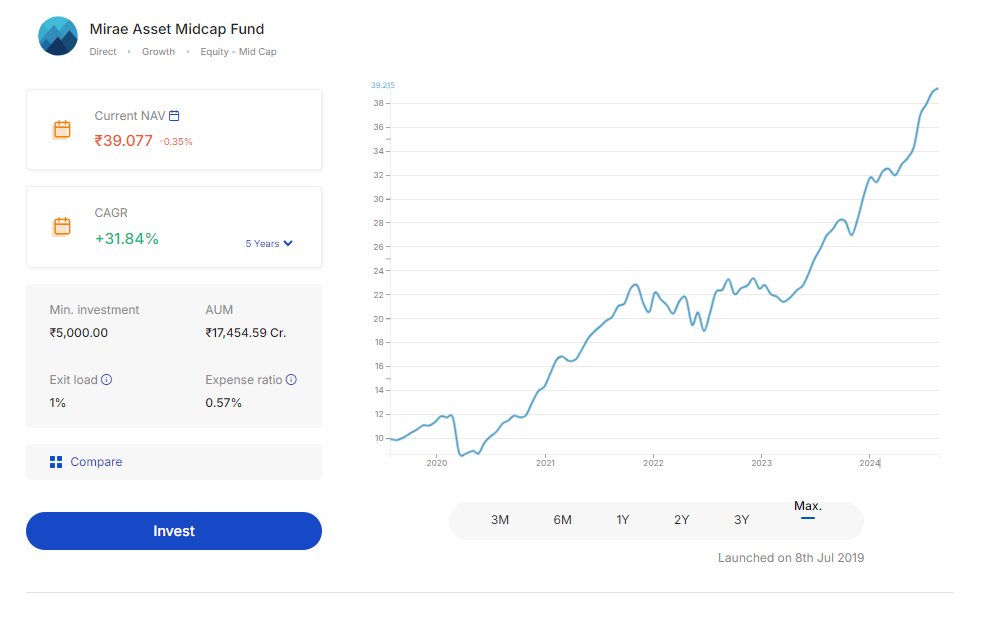The width and height of the screenshot is (989, 617).
Task: Show the 3Y chart period
Action: [741, 520]
